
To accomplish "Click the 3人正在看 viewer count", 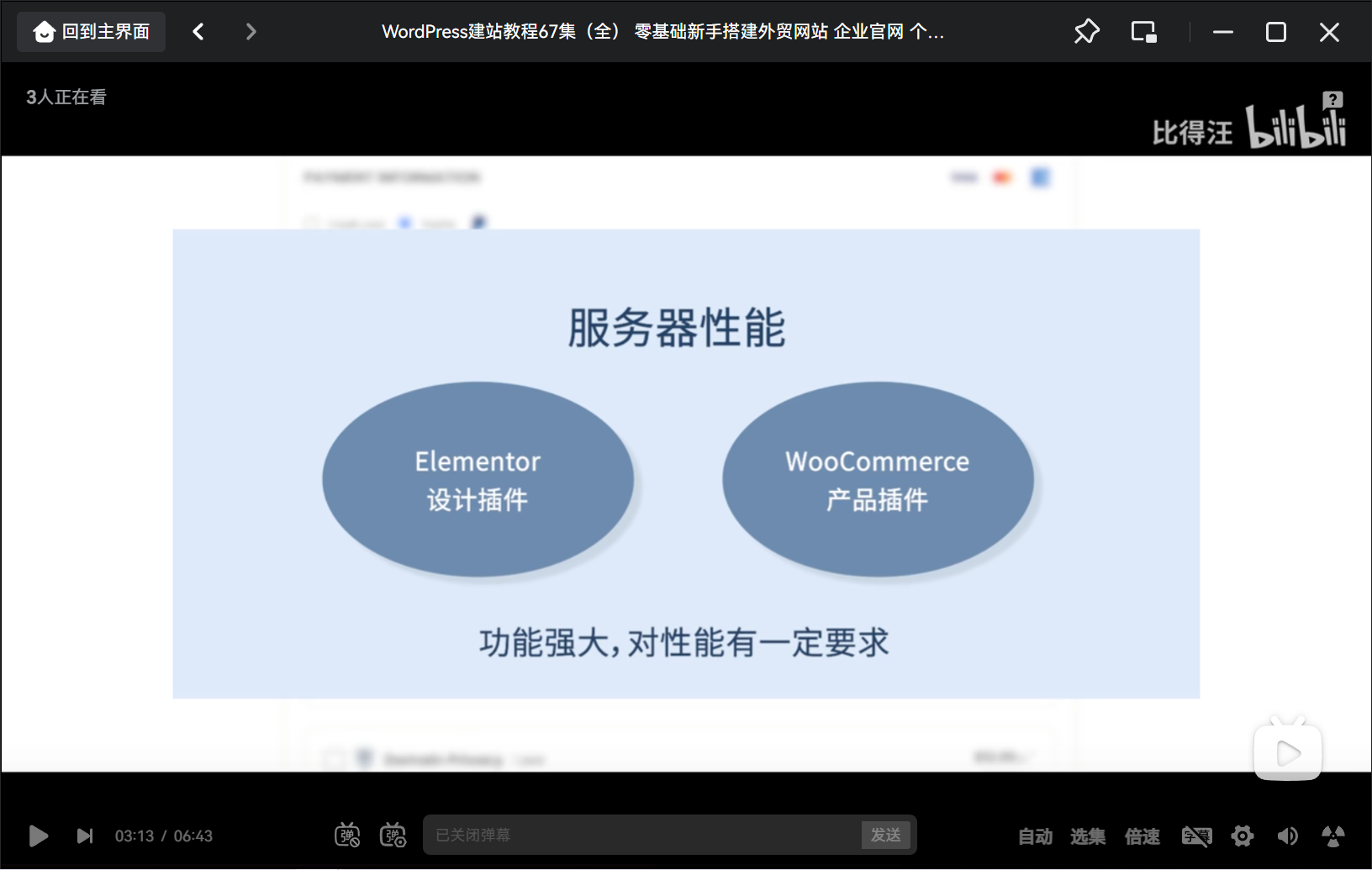I will [66, 97].
